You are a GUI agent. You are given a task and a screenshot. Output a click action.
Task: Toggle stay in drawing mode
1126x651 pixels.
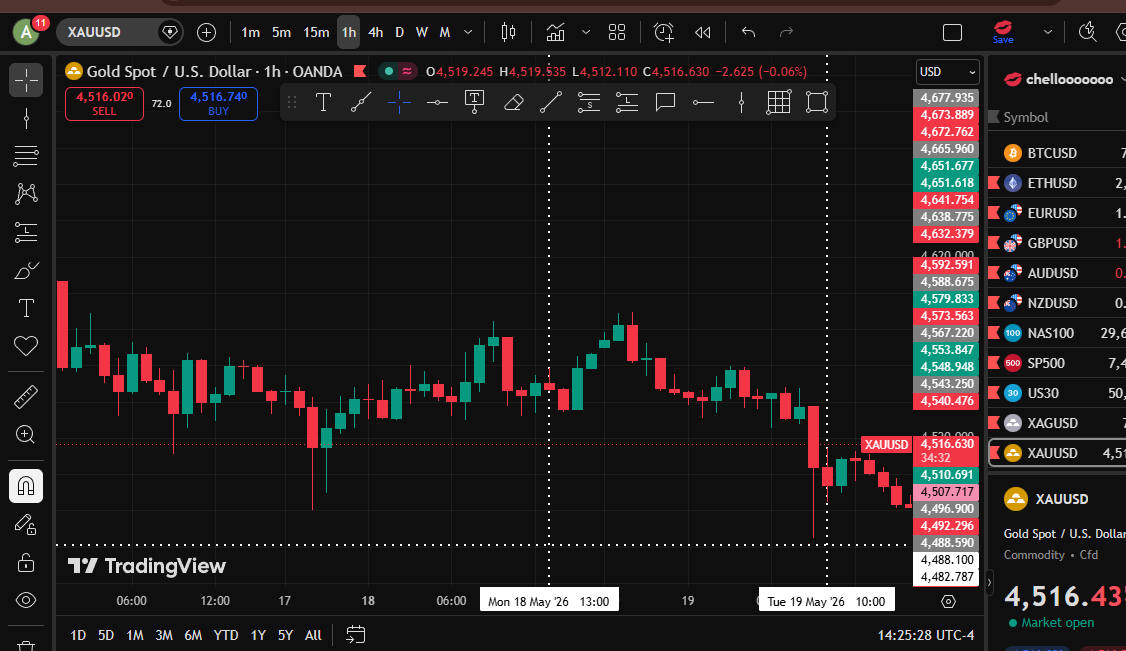pos(26,525)
